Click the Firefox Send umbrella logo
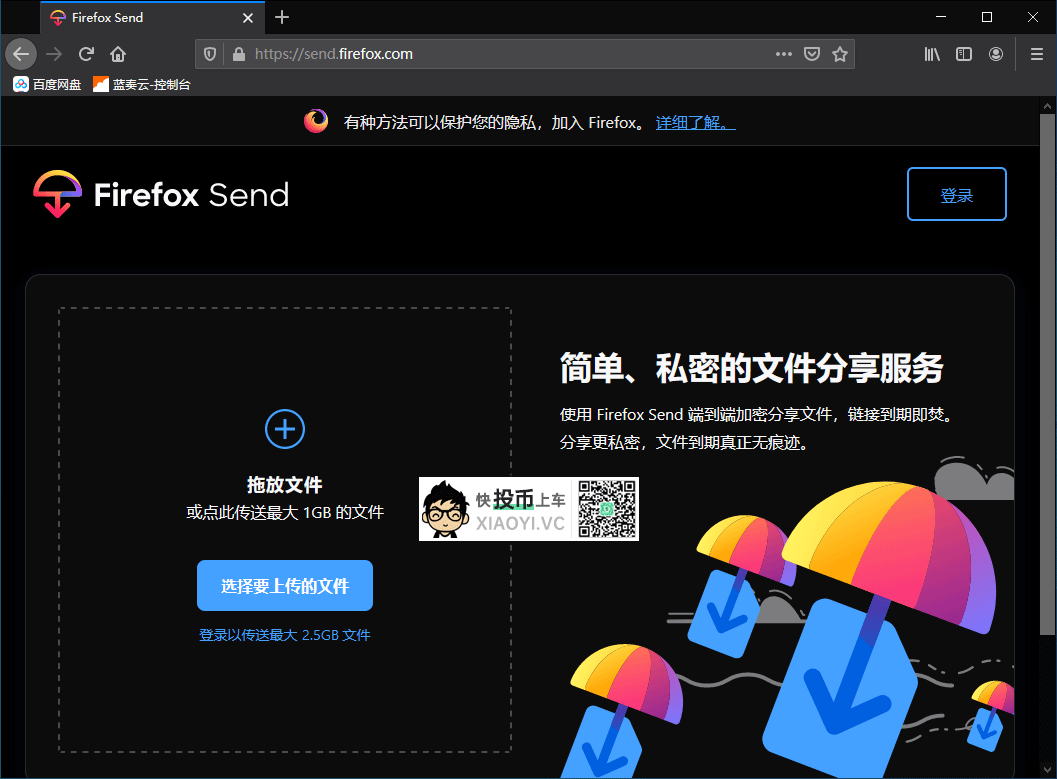This screenshot has height=779, width=1057. click(58, 194)
